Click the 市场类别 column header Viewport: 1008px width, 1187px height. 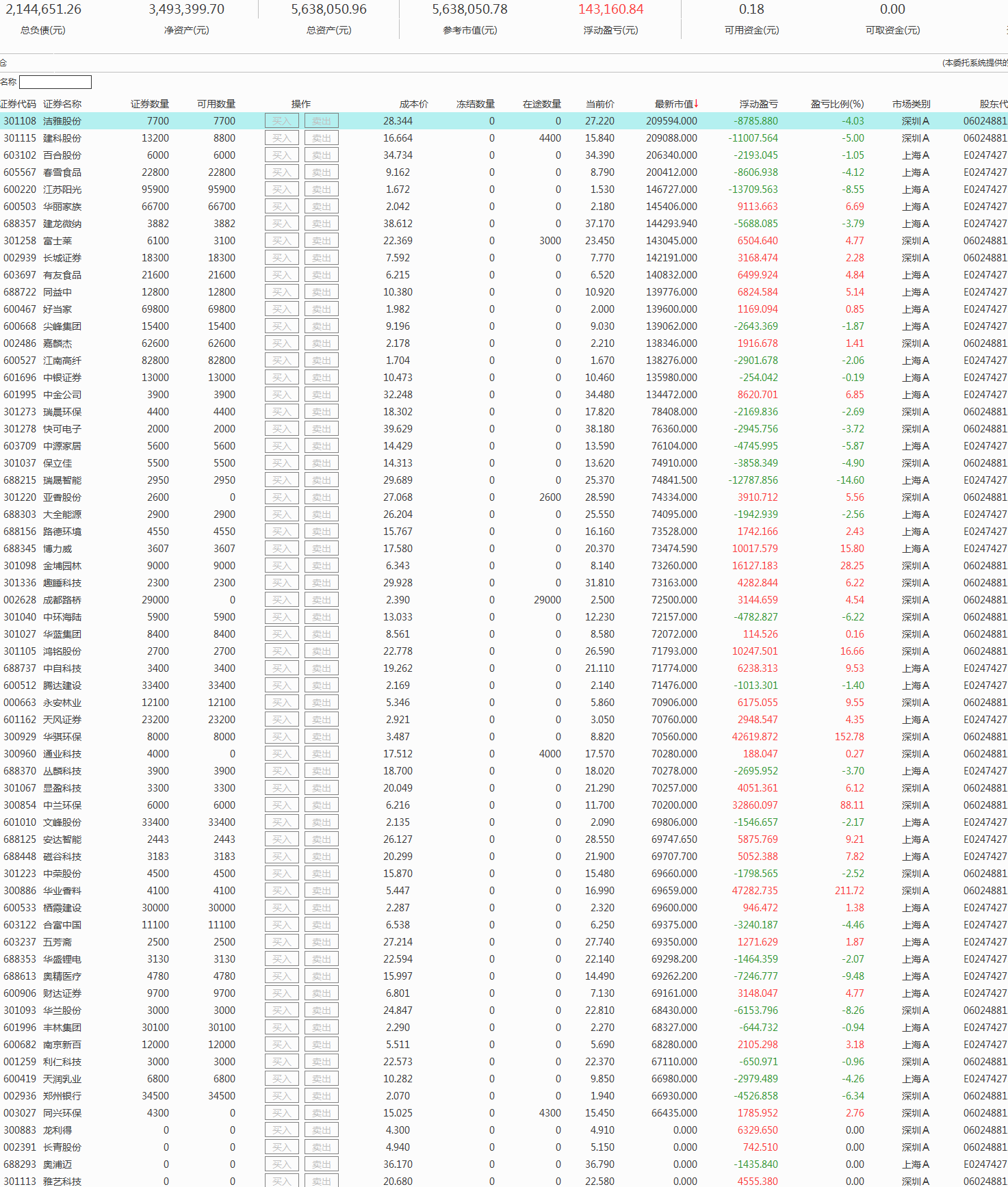point(911,104)
